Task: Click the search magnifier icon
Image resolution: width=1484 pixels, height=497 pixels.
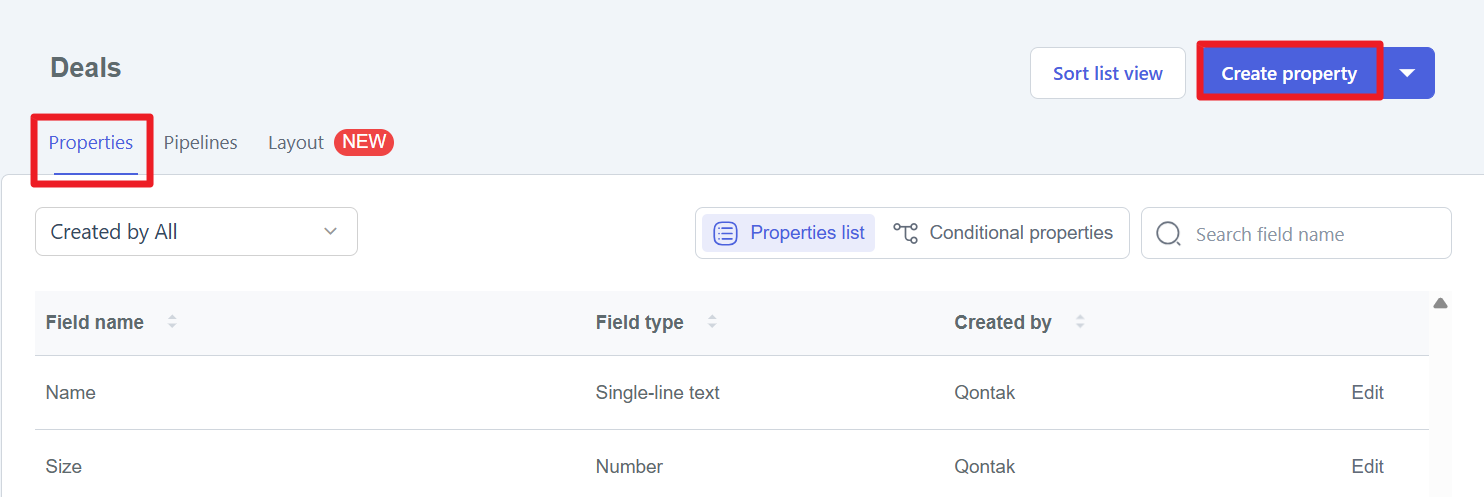Action: [1168, 234]
